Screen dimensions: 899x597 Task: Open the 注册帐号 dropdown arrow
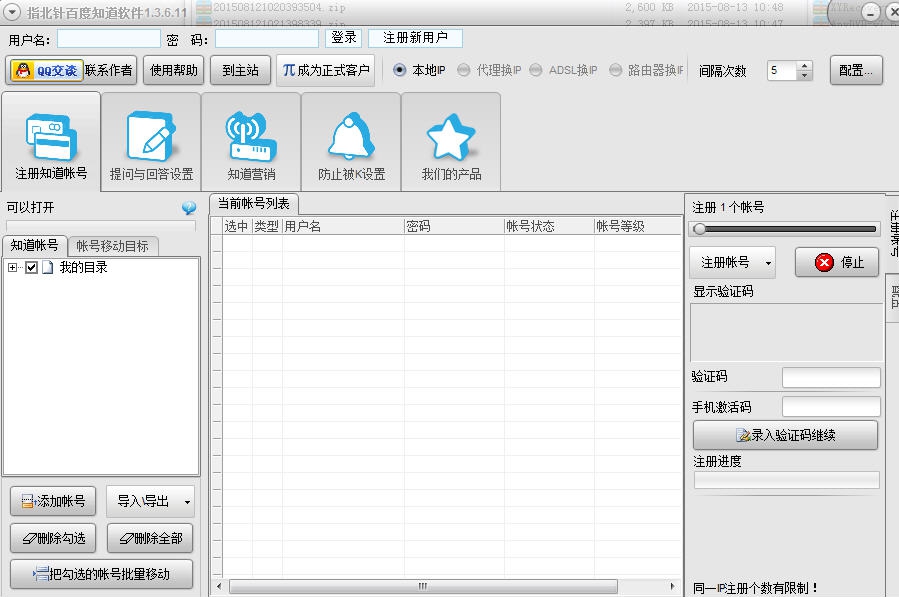click(x=766, y=261)
